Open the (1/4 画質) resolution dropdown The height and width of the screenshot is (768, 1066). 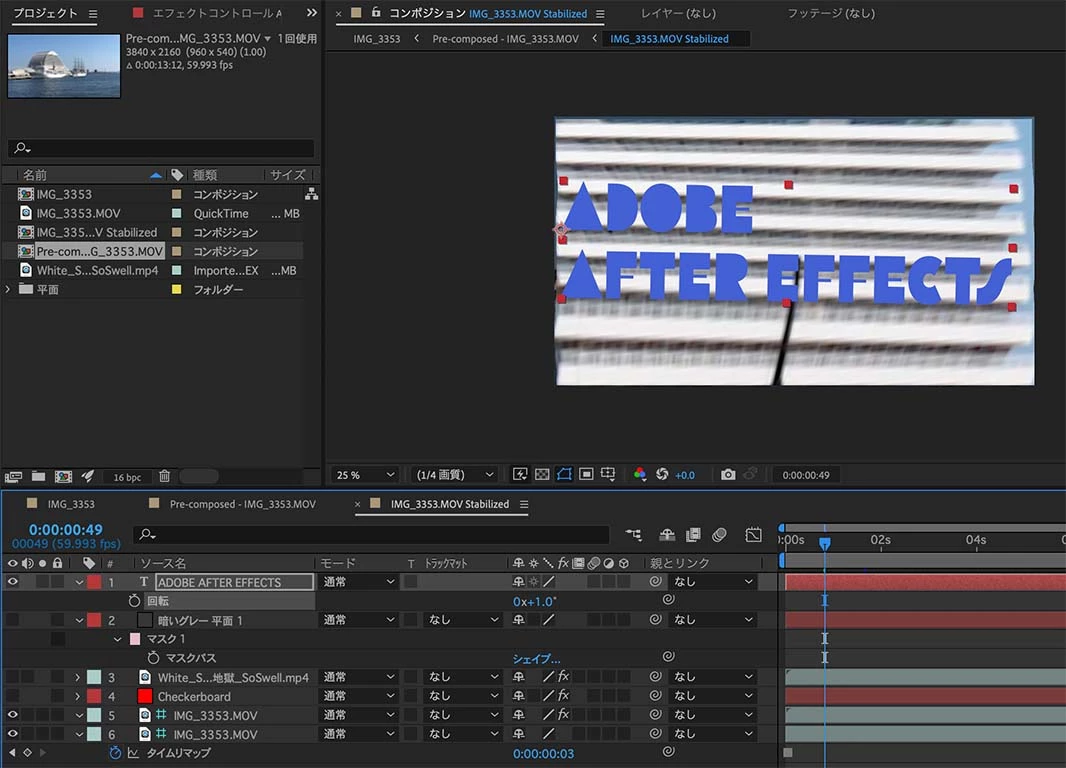point(454,475)
